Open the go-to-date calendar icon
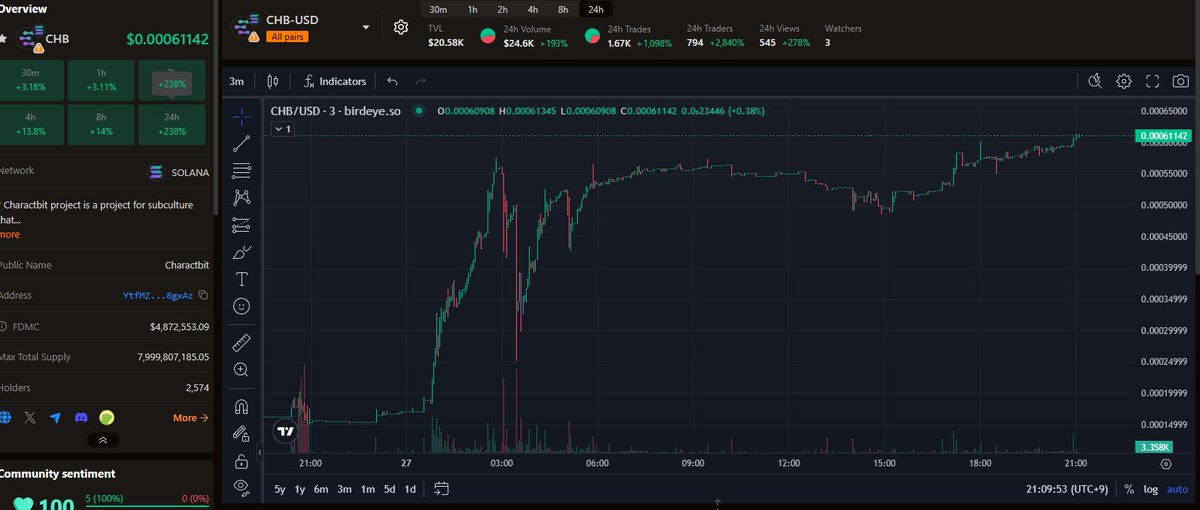The width and height of the screenshot is (1200, 510). (x=441, y=489)
